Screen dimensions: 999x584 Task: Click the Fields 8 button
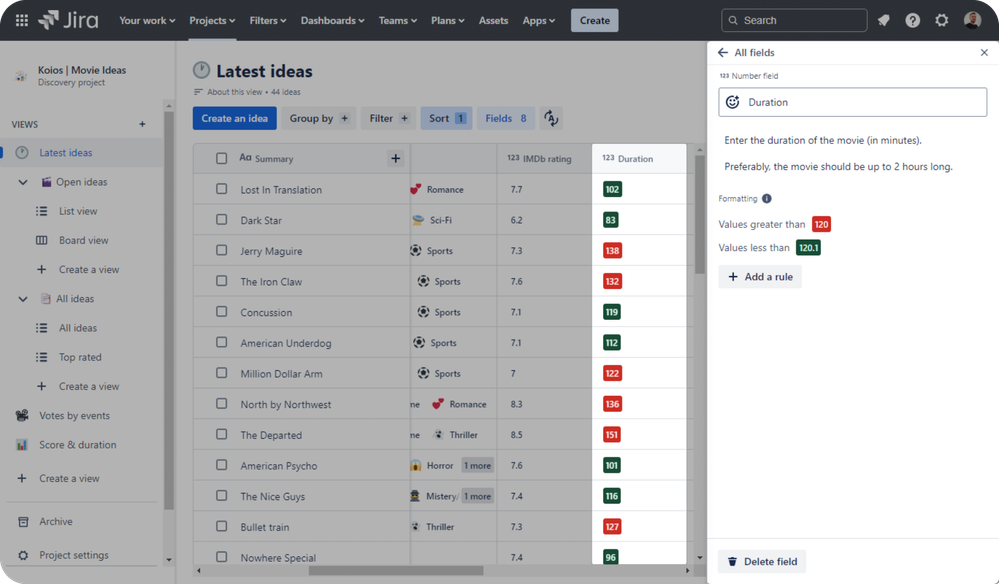tap(506, 118)
